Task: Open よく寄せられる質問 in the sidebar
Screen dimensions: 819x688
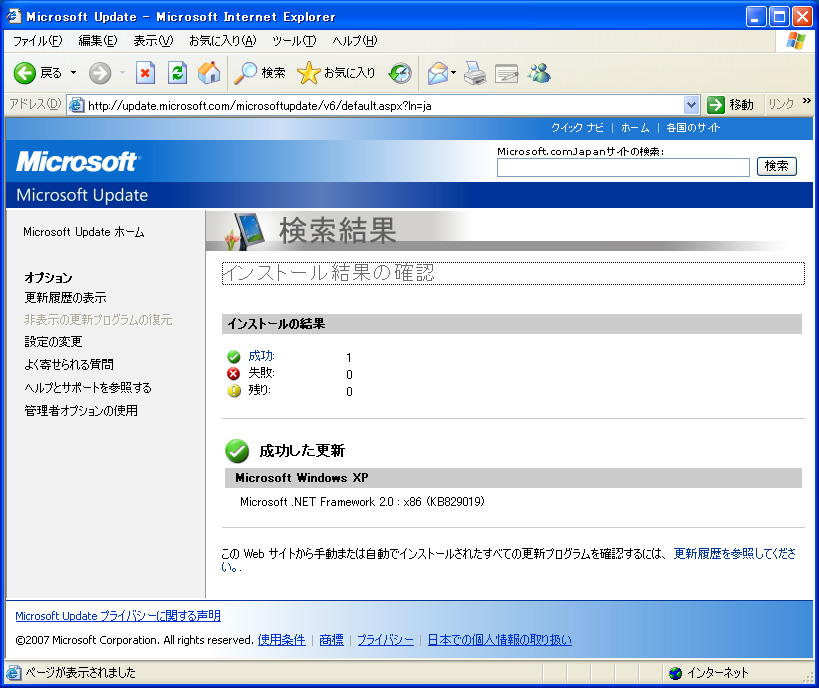Action: [x=69, y=364]
